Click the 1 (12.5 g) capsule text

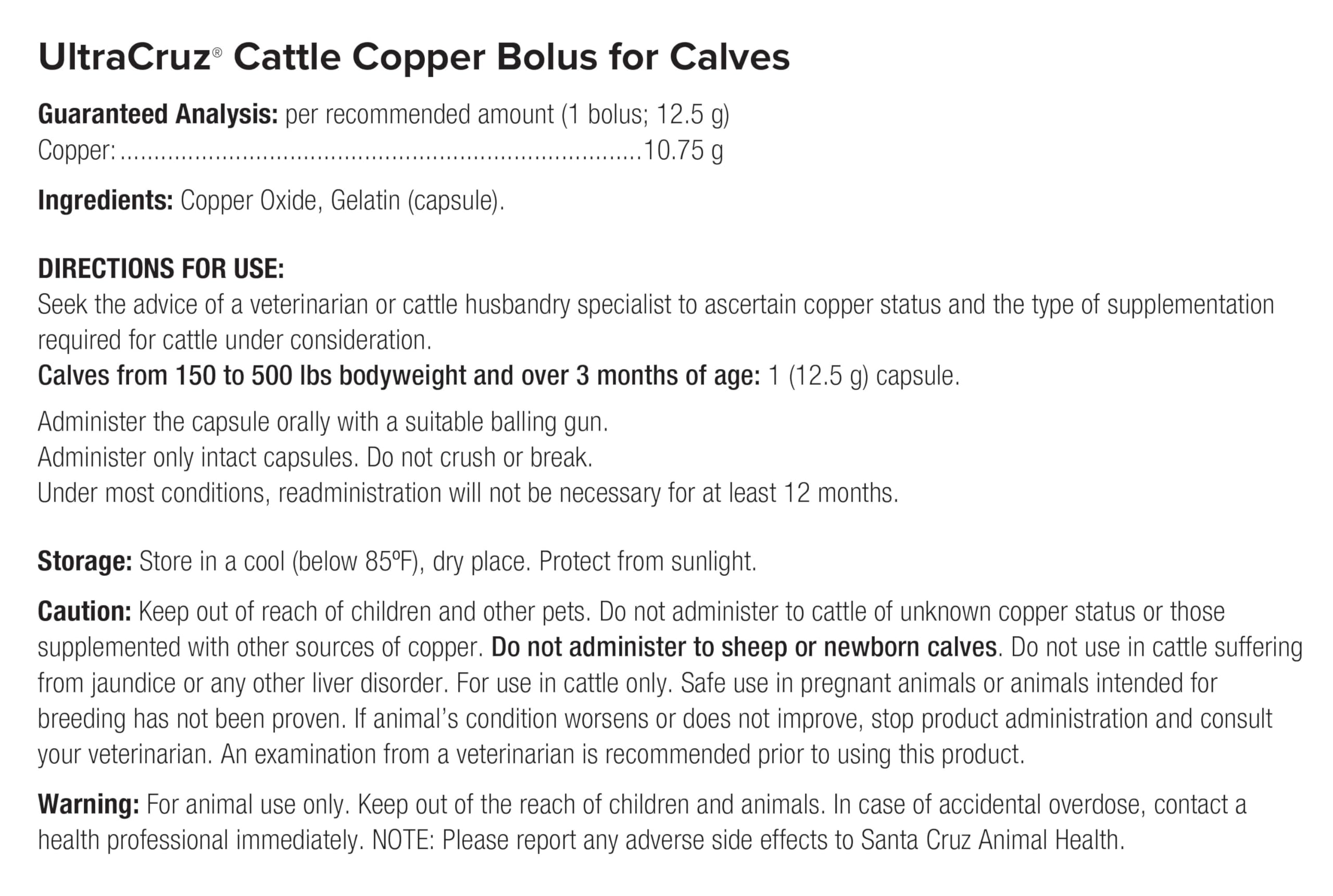point(863,376)
